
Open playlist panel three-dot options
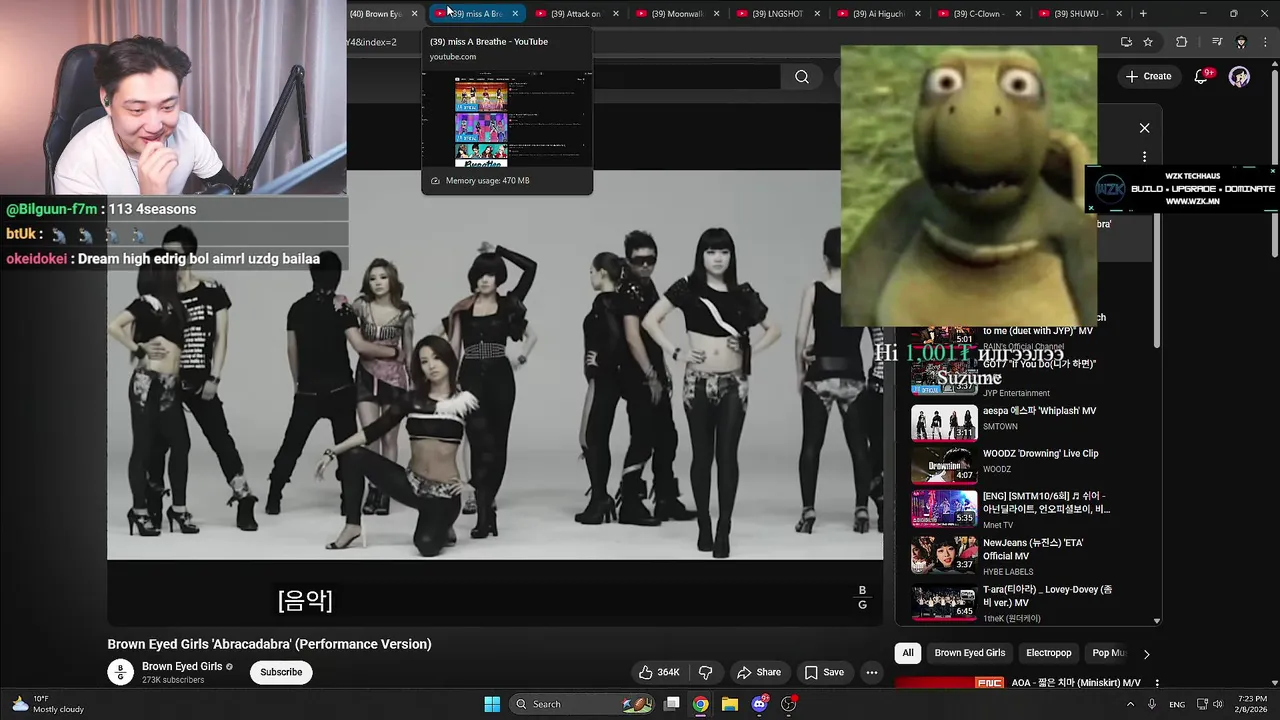tap(1145, 156)
